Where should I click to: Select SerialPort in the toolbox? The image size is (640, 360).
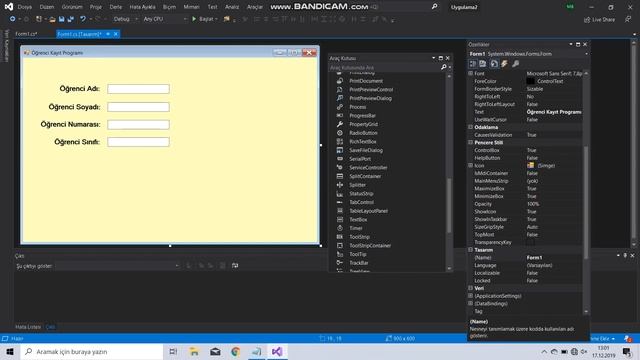coord(360,159)
